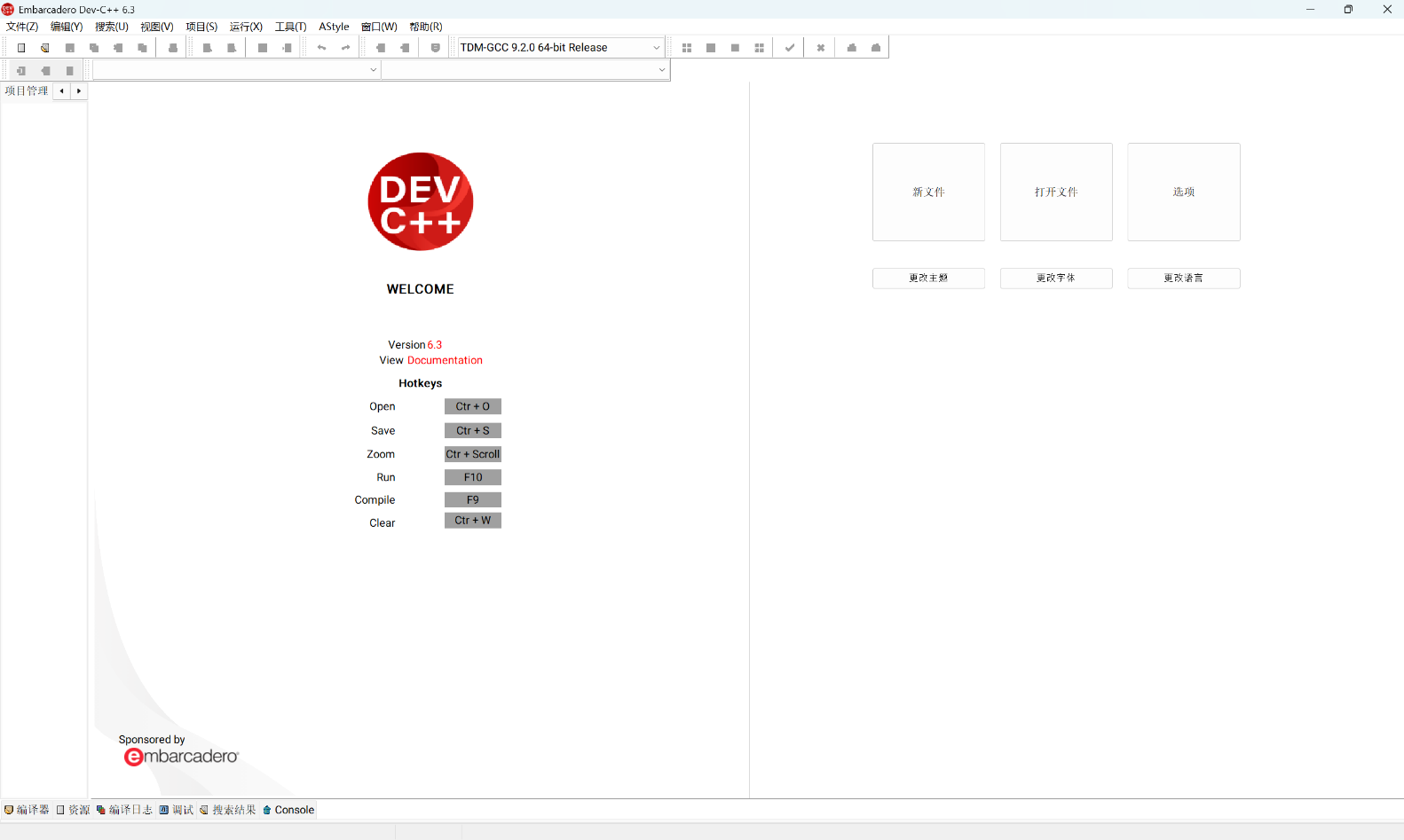Click the 打开文件 button
The width and height of the screenshot is (1404, 840).
(1056, 192)
